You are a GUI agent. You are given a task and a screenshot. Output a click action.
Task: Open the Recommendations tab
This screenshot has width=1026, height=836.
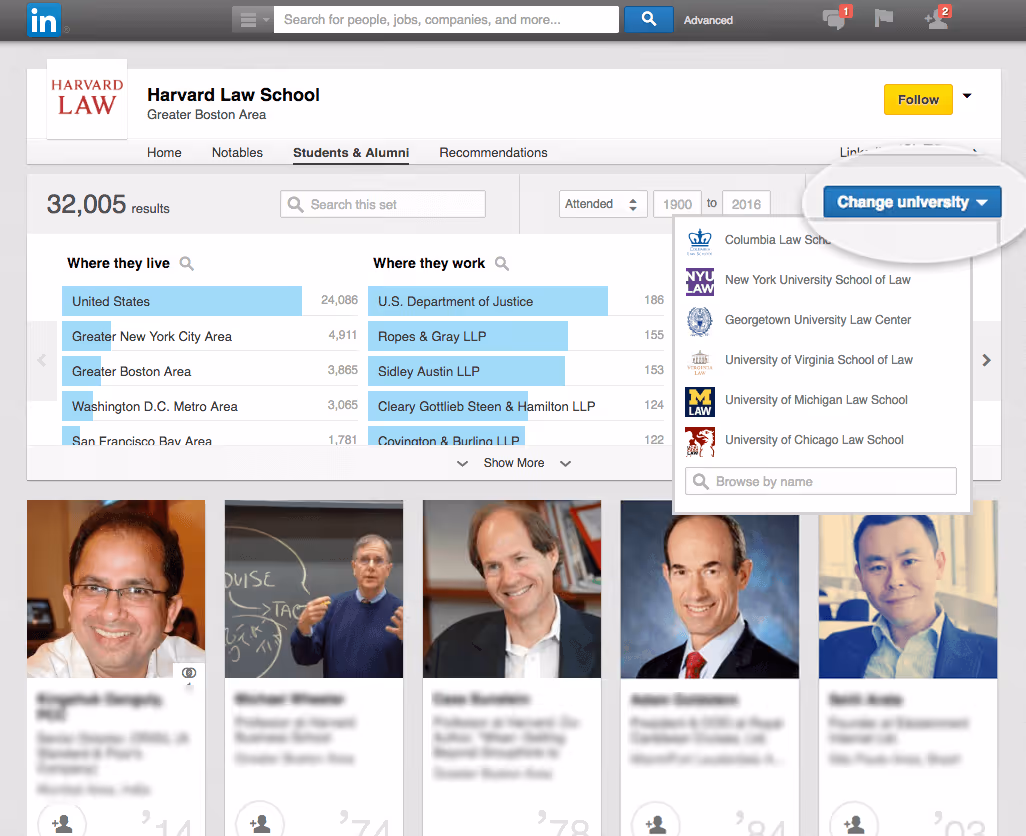click(x=493, y=152)
